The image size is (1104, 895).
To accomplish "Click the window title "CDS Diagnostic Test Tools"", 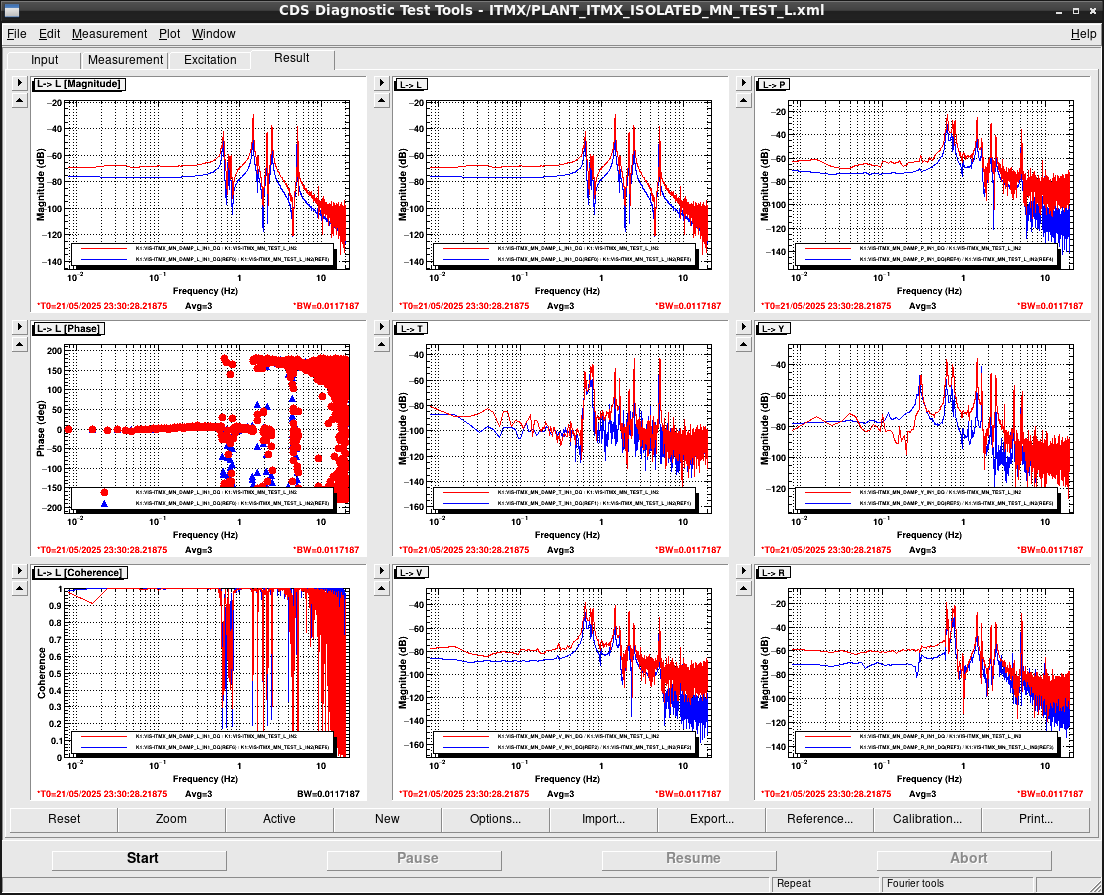I will (x=376, y=11).
